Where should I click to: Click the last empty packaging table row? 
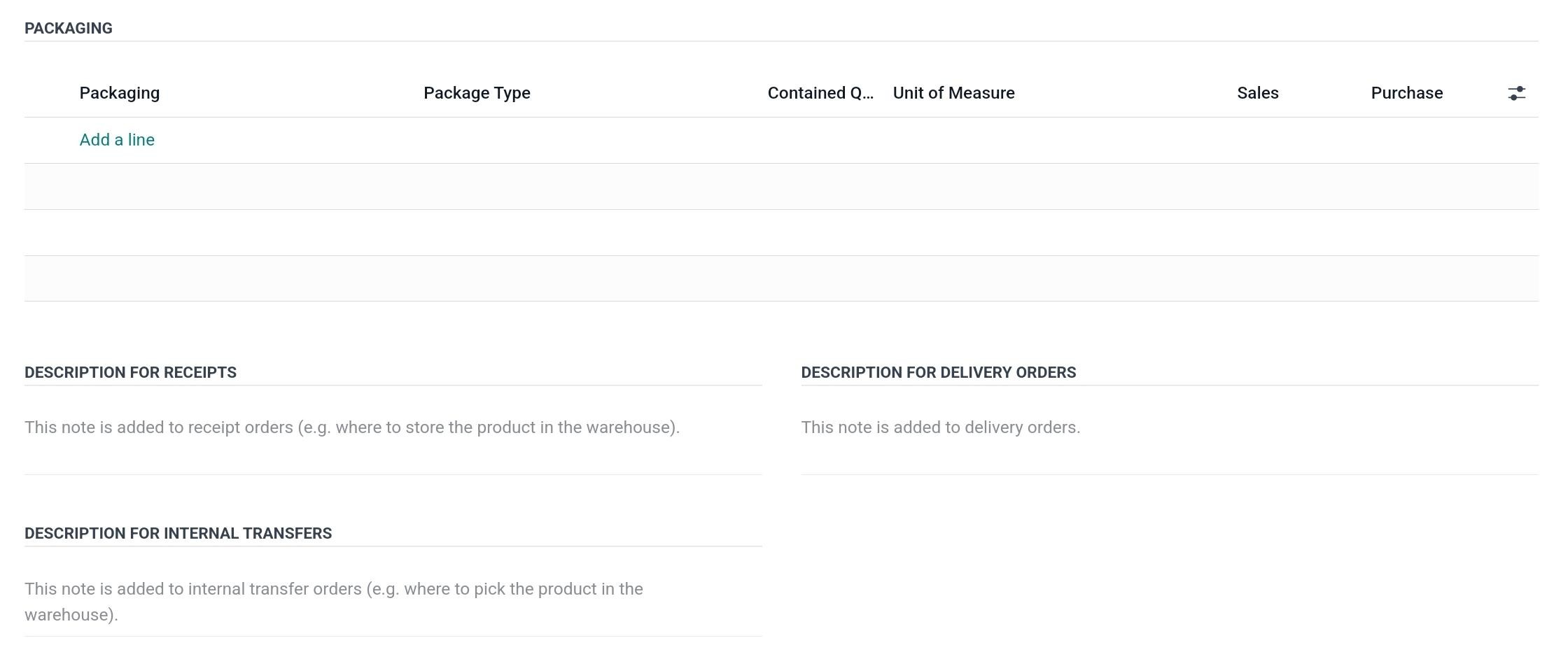(781, 278)
